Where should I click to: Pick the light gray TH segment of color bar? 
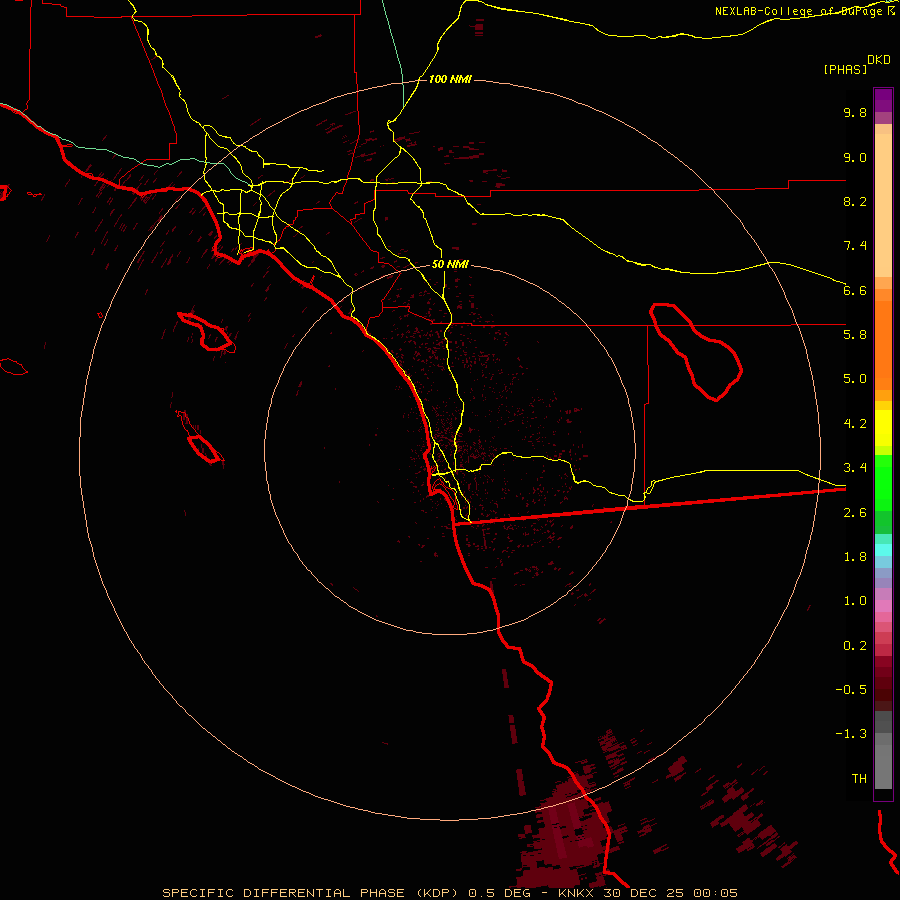coord(883,766)
